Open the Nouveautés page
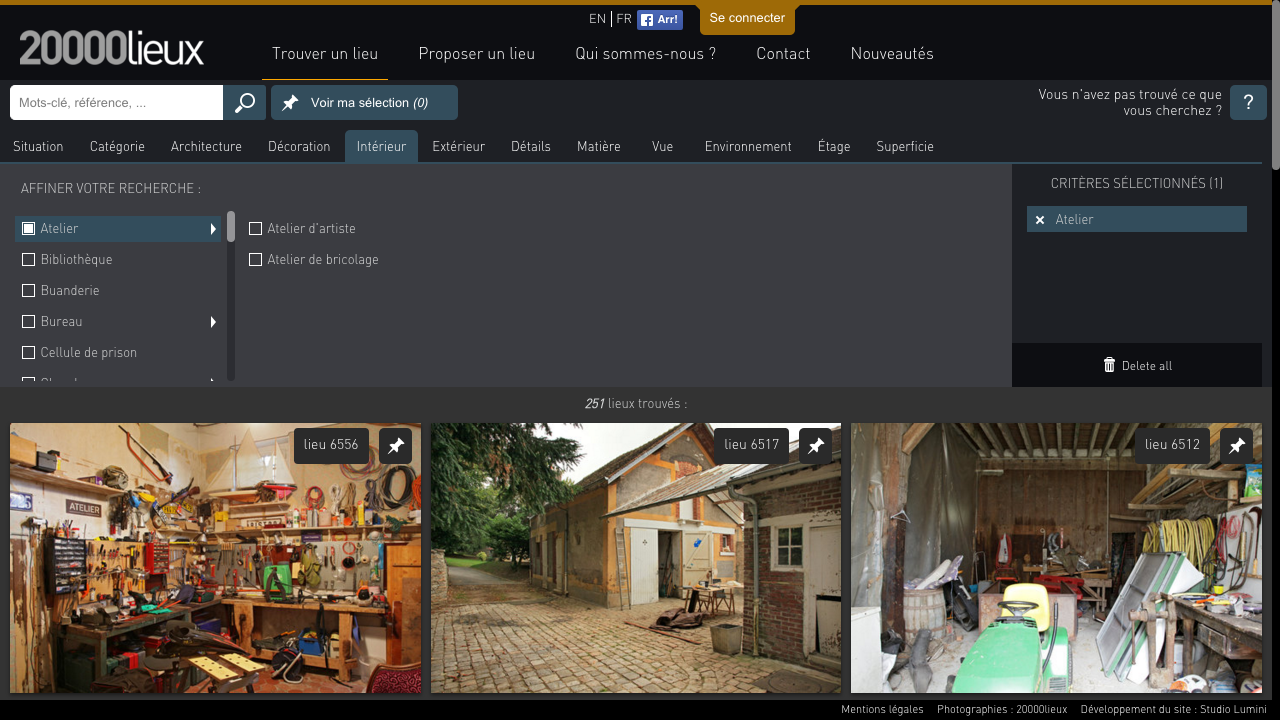Viewport: 1280px width, 720px height. pyautogui.click(x=892, y=54)
